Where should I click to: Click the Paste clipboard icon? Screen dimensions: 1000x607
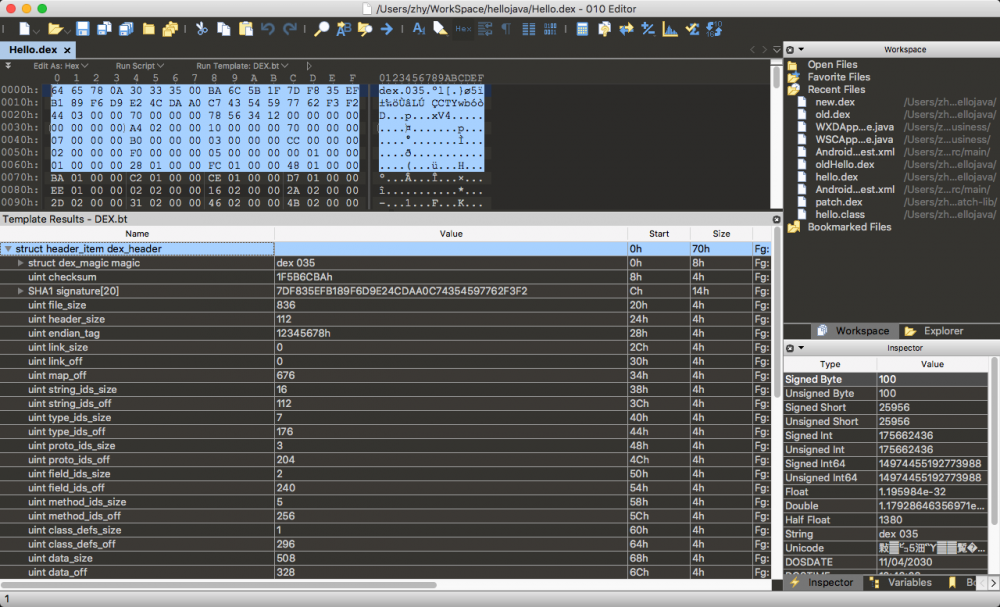pyautogui.click(x=244, y=29)
